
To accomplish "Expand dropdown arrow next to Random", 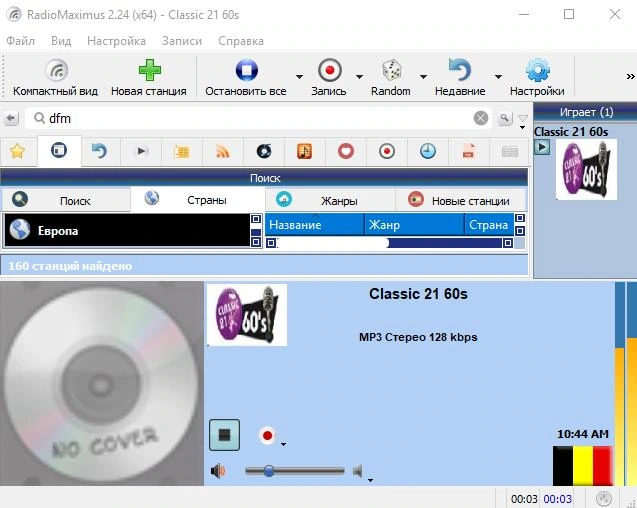I will click(423, 76).
